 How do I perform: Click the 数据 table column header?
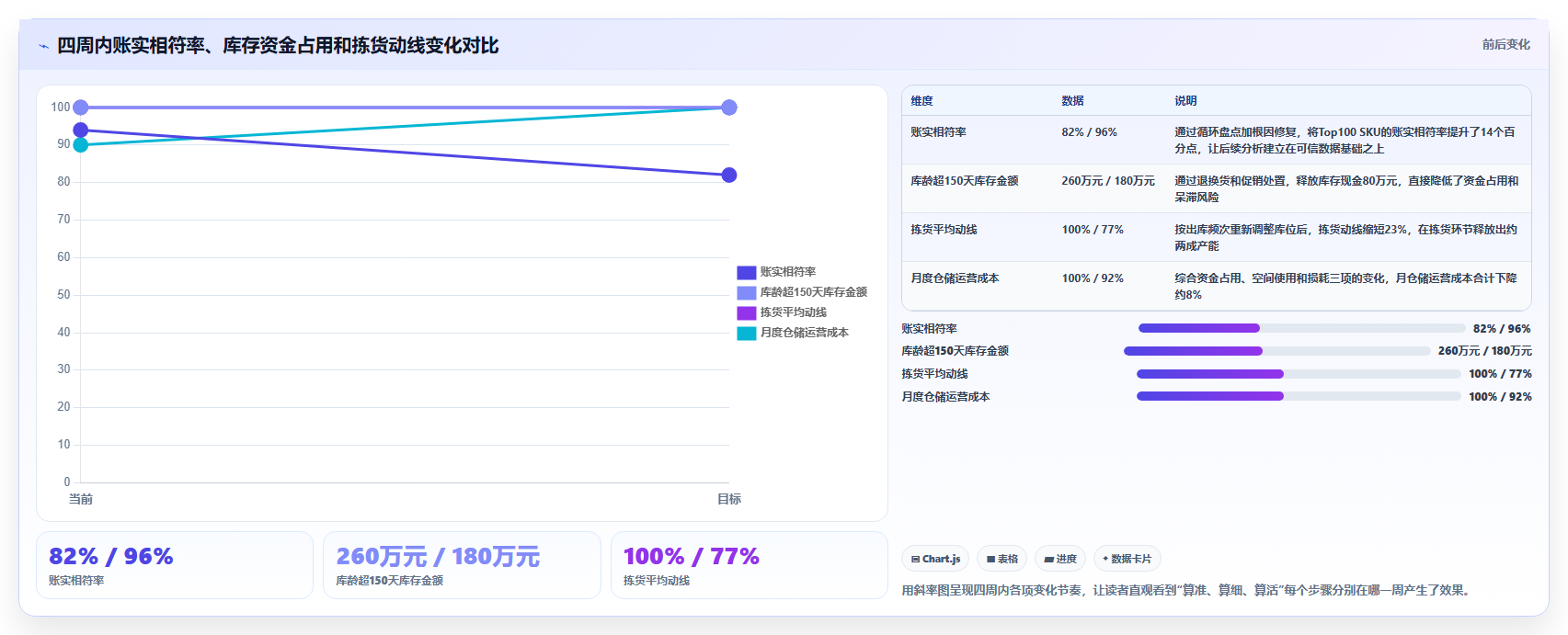tap(1072, 101)
